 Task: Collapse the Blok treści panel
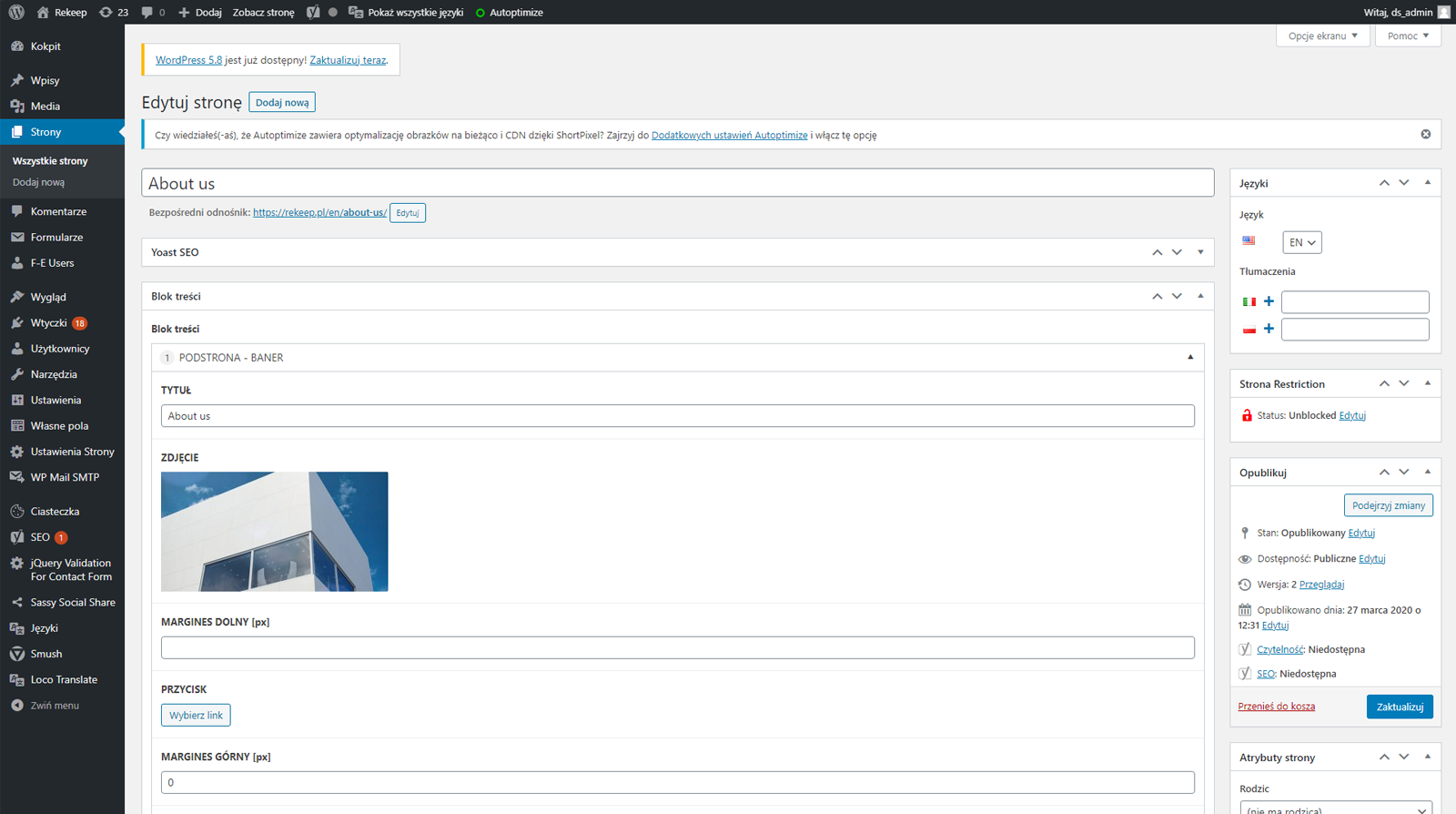pos(1200,296)
